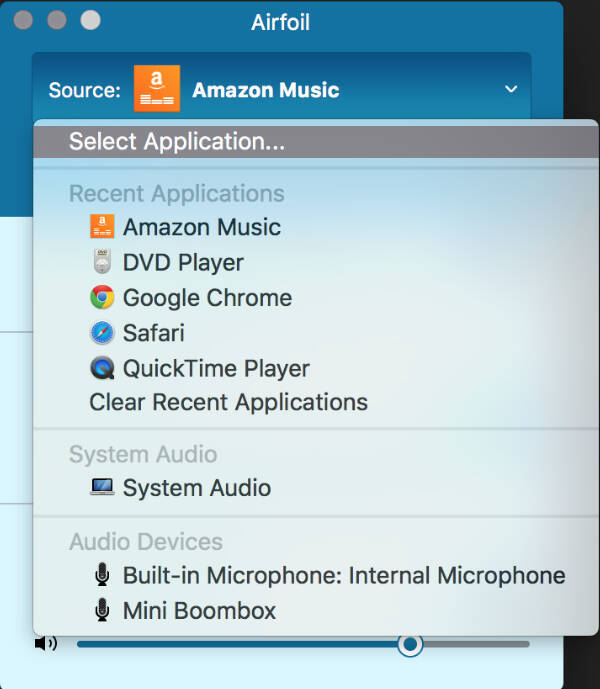Click the QuickTime Player icon
The height and width of the screenshot is (689, 600).
[x=102, y=368]
